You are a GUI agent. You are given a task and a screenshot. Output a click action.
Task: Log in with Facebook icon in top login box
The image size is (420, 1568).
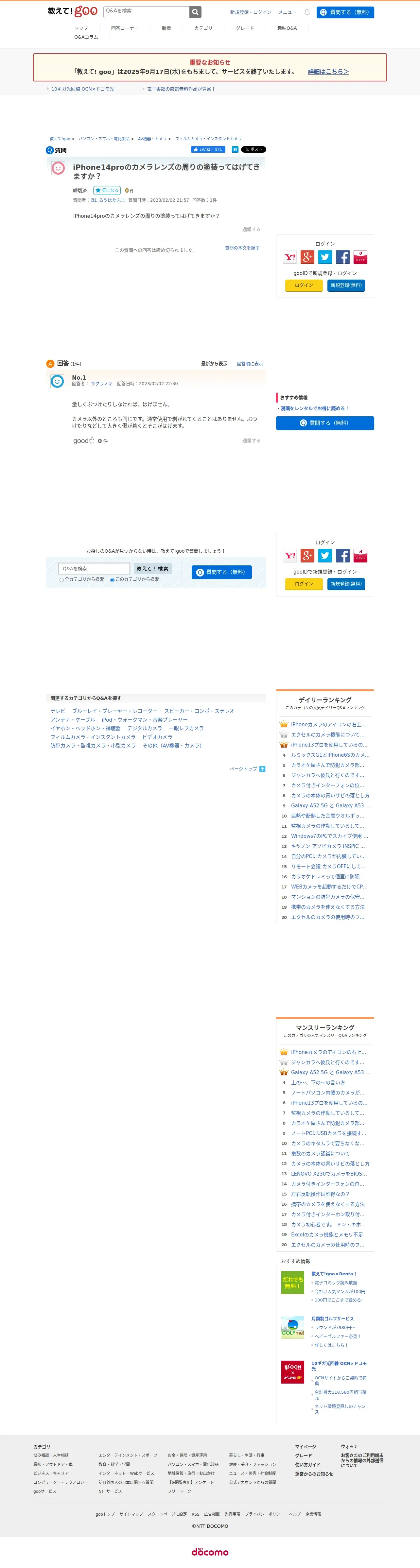[x=343, y=257]
